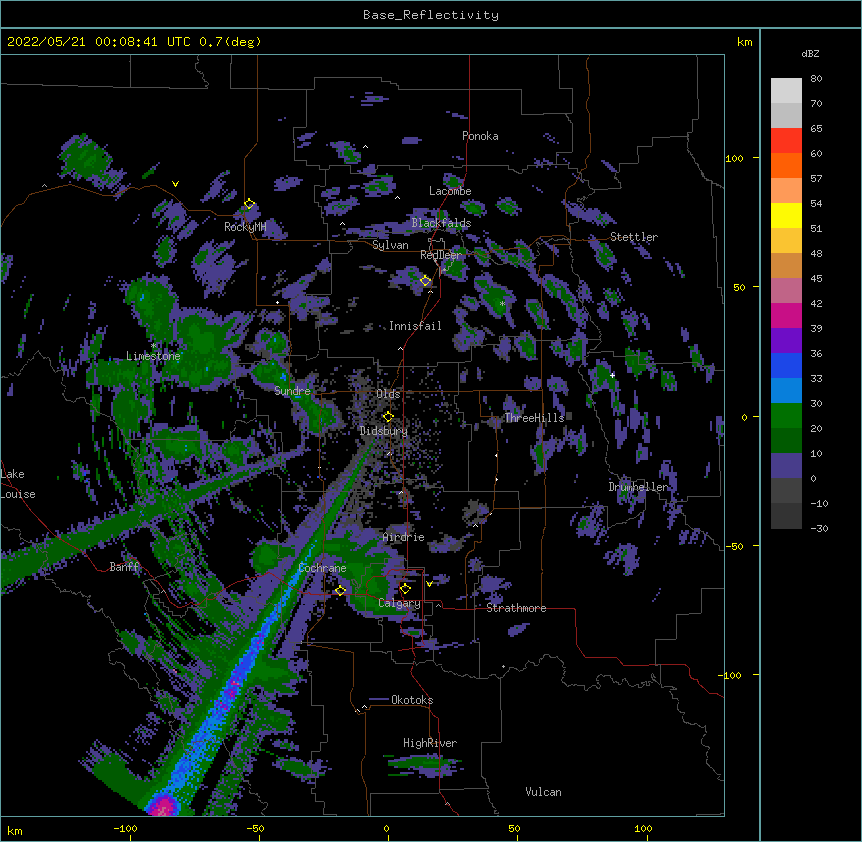
Task: Click the Sundre town label
Action: (292, 391)
